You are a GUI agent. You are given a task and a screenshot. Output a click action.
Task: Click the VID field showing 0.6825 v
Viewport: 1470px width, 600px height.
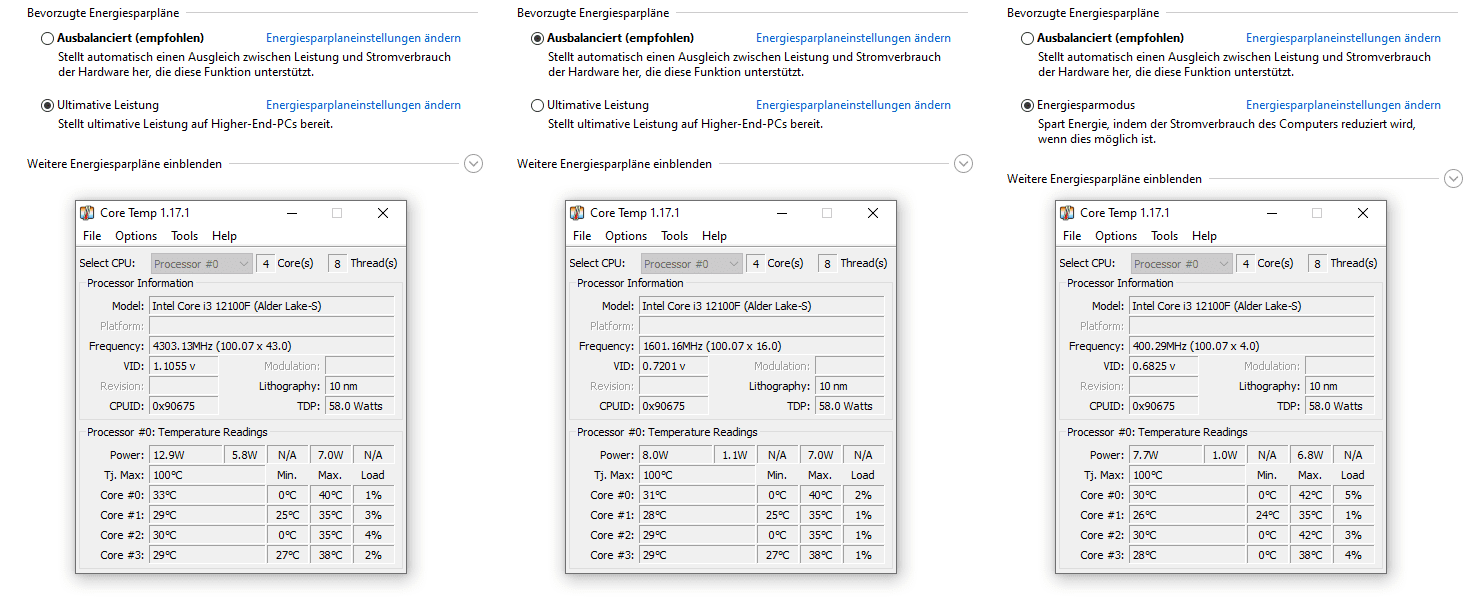(1164, 366)
